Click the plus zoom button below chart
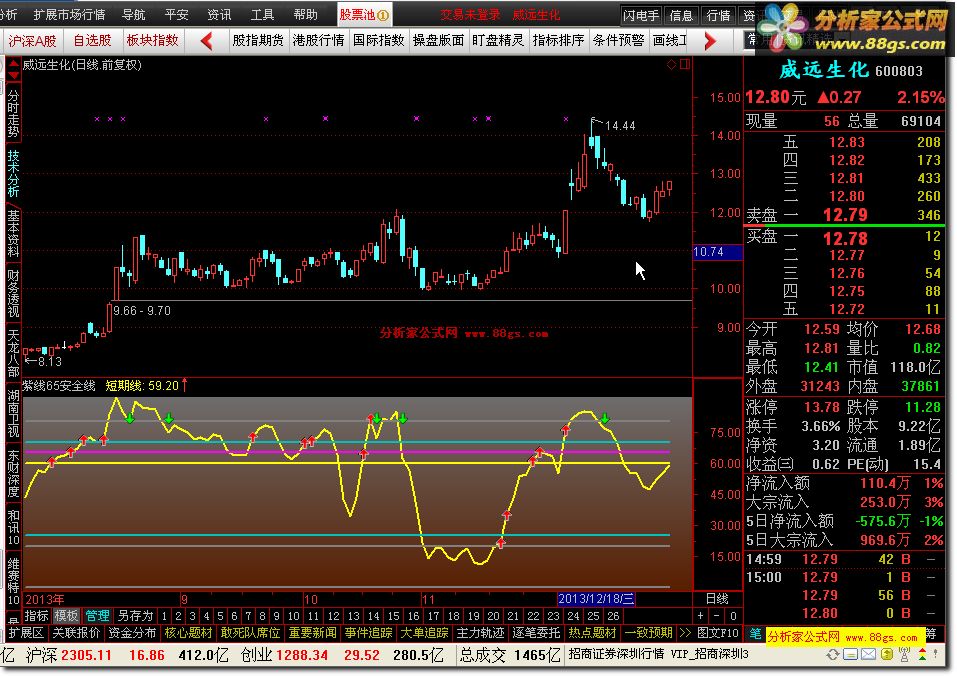Screen dimensions: 957x676 coord(701,616)
